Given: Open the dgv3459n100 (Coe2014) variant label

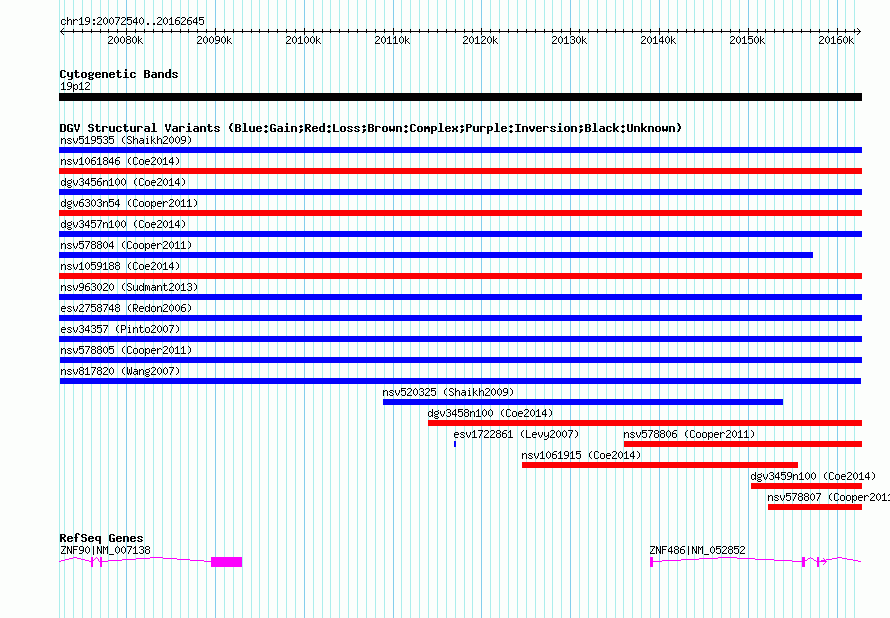Looking at the screenshot, I should (813, 476).
